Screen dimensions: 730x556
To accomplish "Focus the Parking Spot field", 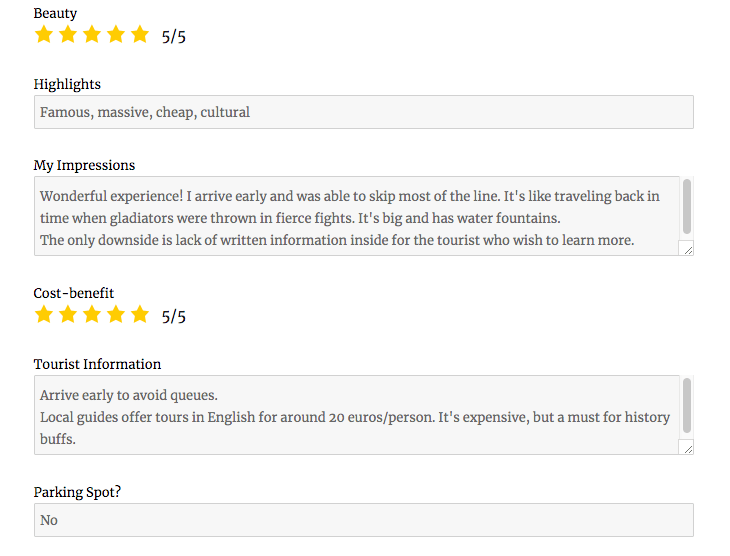I will 363,520.
